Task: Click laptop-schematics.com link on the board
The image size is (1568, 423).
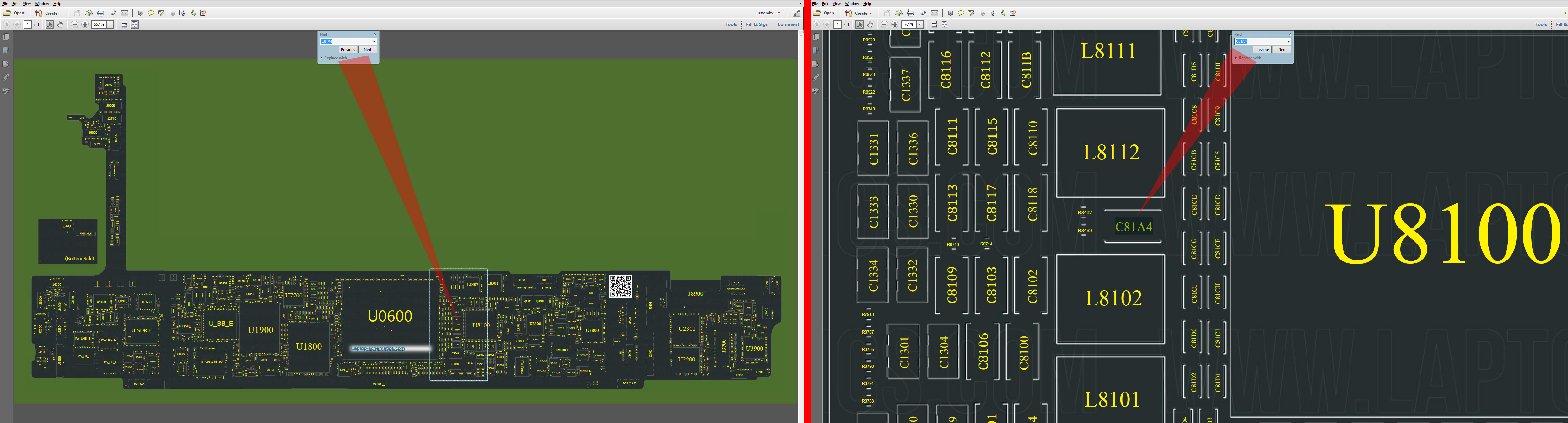Action: [x=378, y=348]
